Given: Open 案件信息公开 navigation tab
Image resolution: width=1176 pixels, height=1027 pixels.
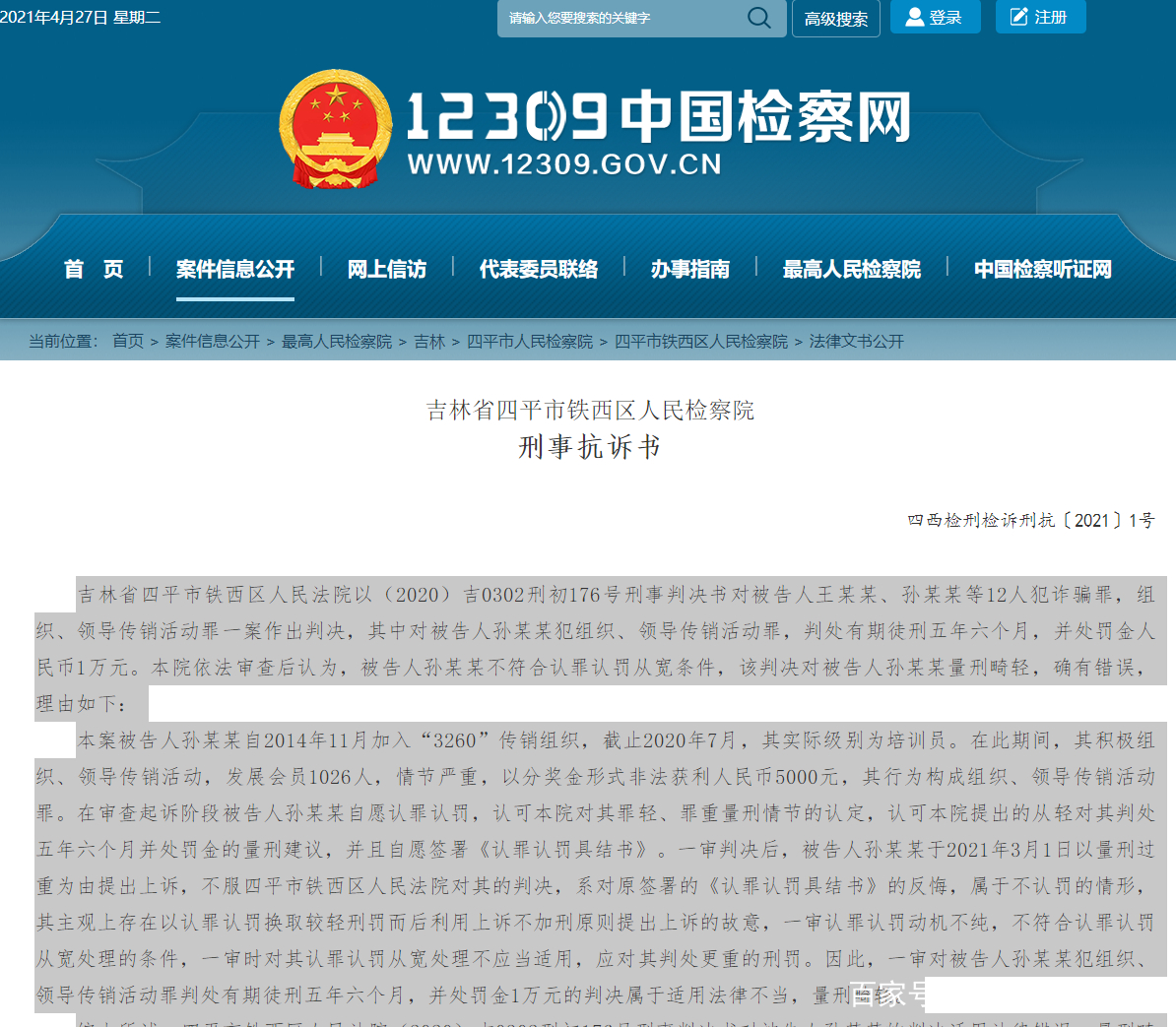Looking at the screenshot, I should coord(234,269).
